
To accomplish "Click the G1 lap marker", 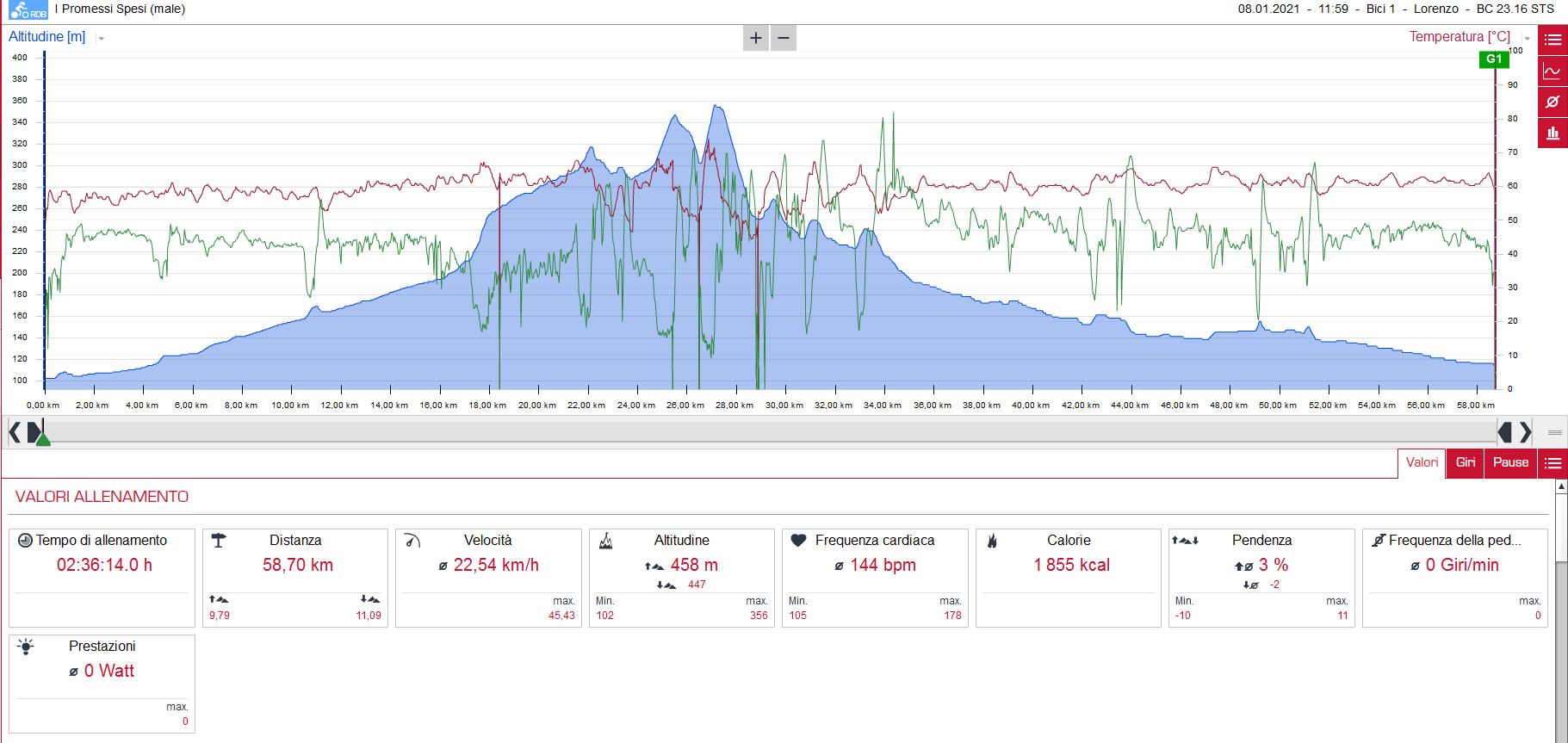I will tap(1494, 59).
